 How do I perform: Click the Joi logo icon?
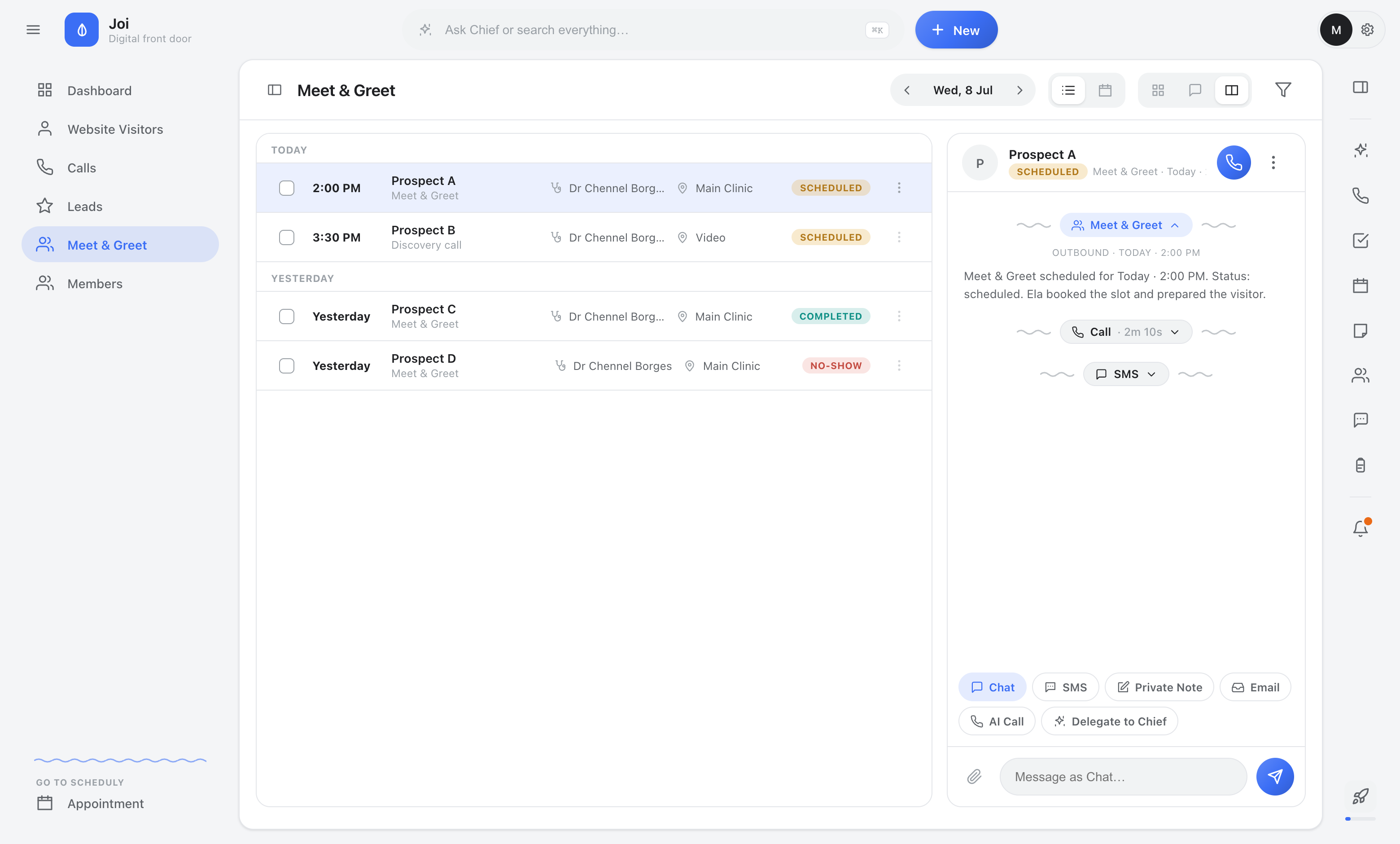(x=81, y=30)
